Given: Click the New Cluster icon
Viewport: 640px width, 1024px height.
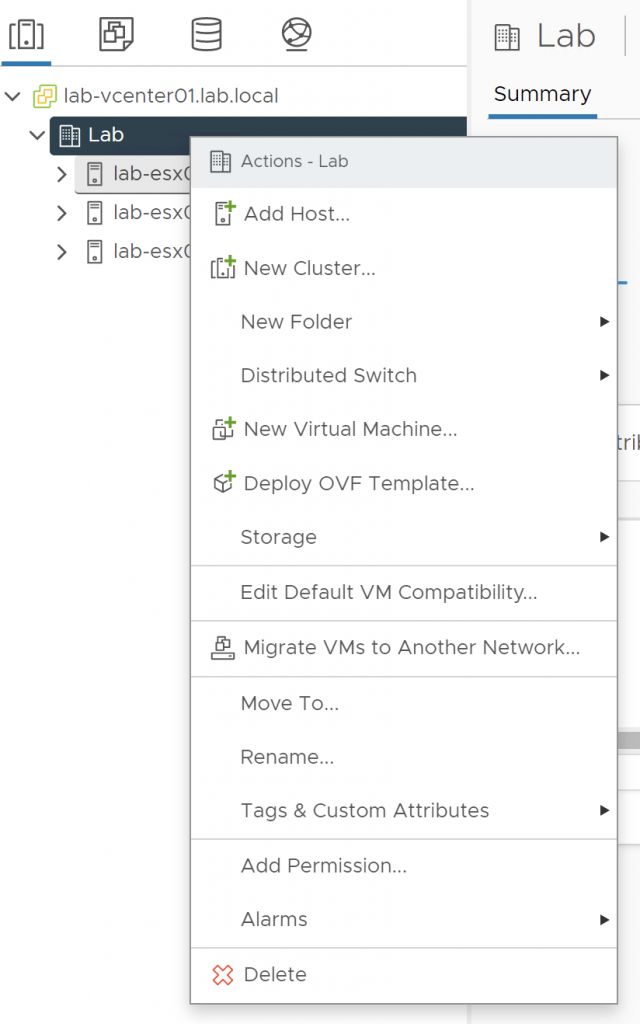Looking at the screenshot, I should [x=223, y=268].
